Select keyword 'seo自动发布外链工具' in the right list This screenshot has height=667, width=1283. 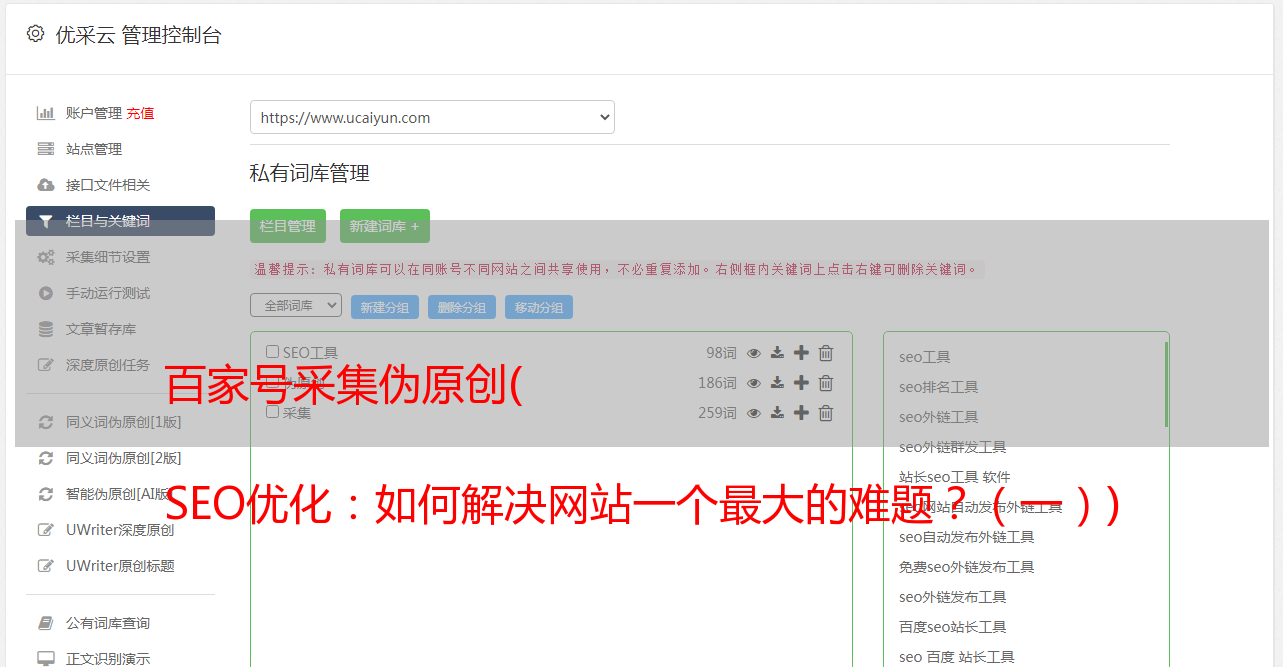coord(967,537)
